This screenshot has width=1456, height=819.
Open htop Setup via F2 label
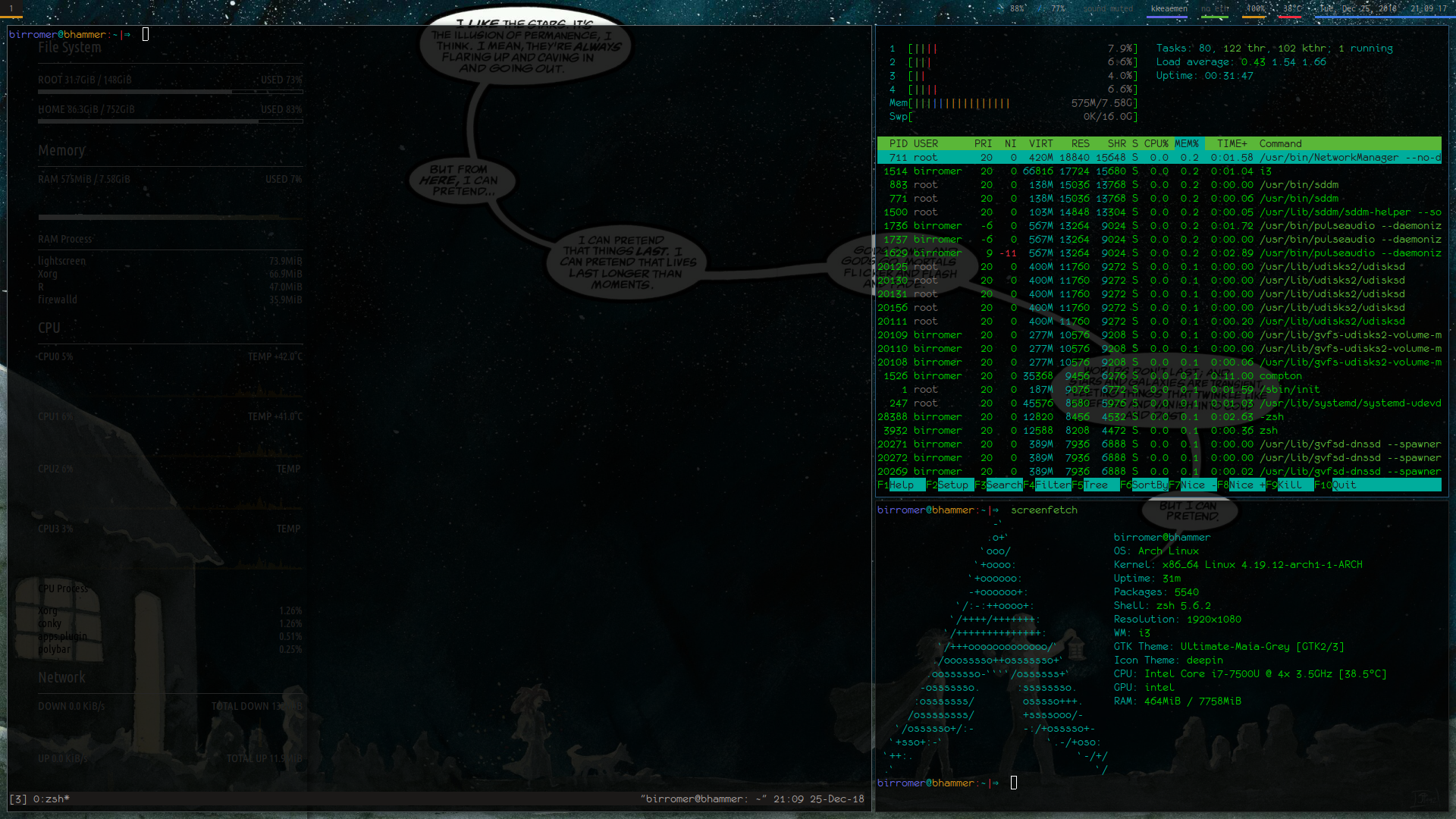952,485
